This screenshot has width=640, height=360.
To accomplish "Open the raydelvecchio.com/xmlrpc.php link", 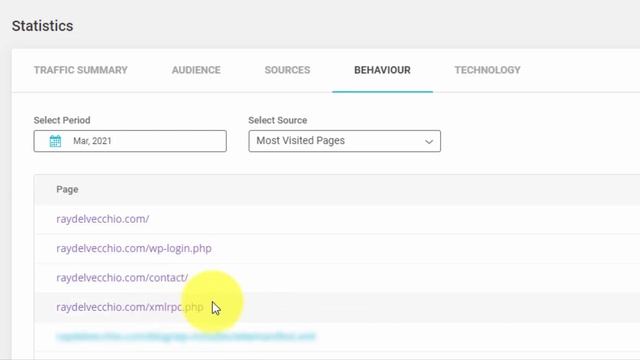I will [x=130, y=307].
